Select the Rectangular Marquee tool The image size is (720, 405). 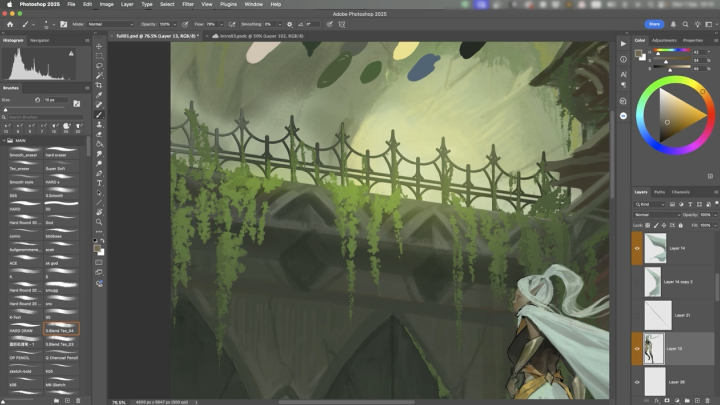click(x=99, y=56)
